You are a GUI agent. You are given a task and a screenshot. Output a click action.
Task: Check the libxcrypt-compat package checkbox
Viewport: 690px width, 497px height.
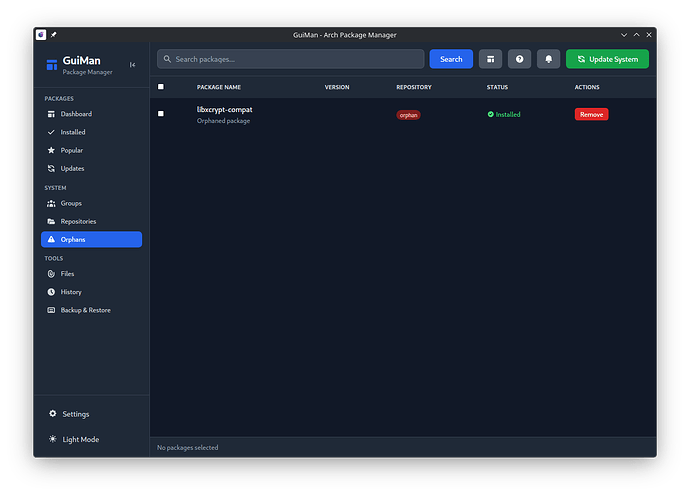tap(161, 114)
